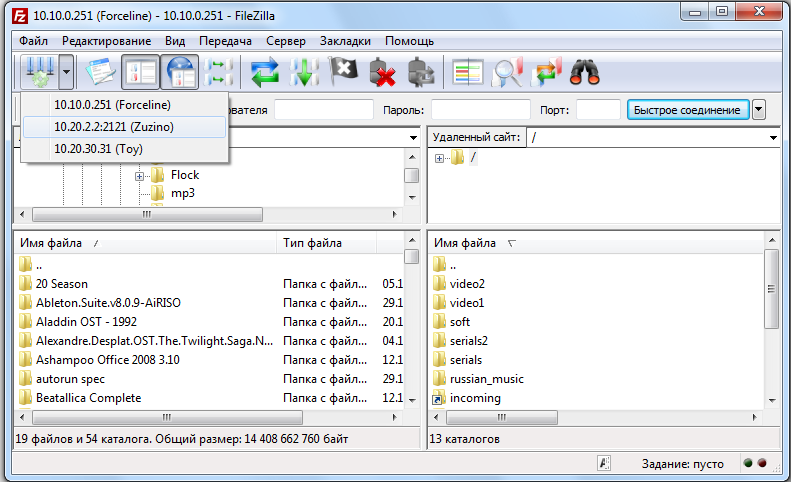Screen dimensions: 791x482
Task: Select remote folder video2
Action: pos(467,284)
